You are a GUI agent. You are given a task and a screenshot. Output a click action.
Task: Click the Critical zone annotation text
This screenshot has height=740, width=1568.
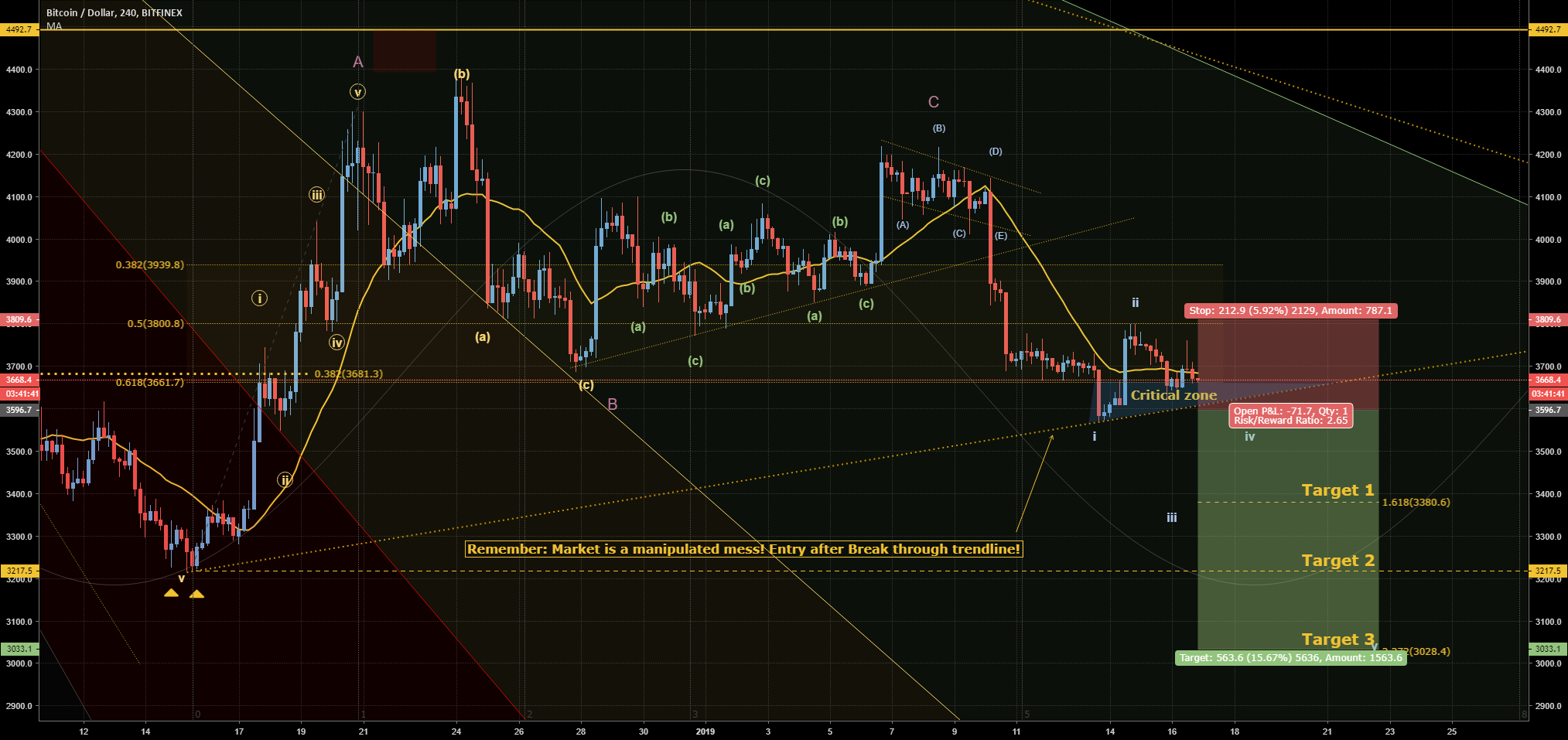pyautogui.click(x=1173, y=395)
